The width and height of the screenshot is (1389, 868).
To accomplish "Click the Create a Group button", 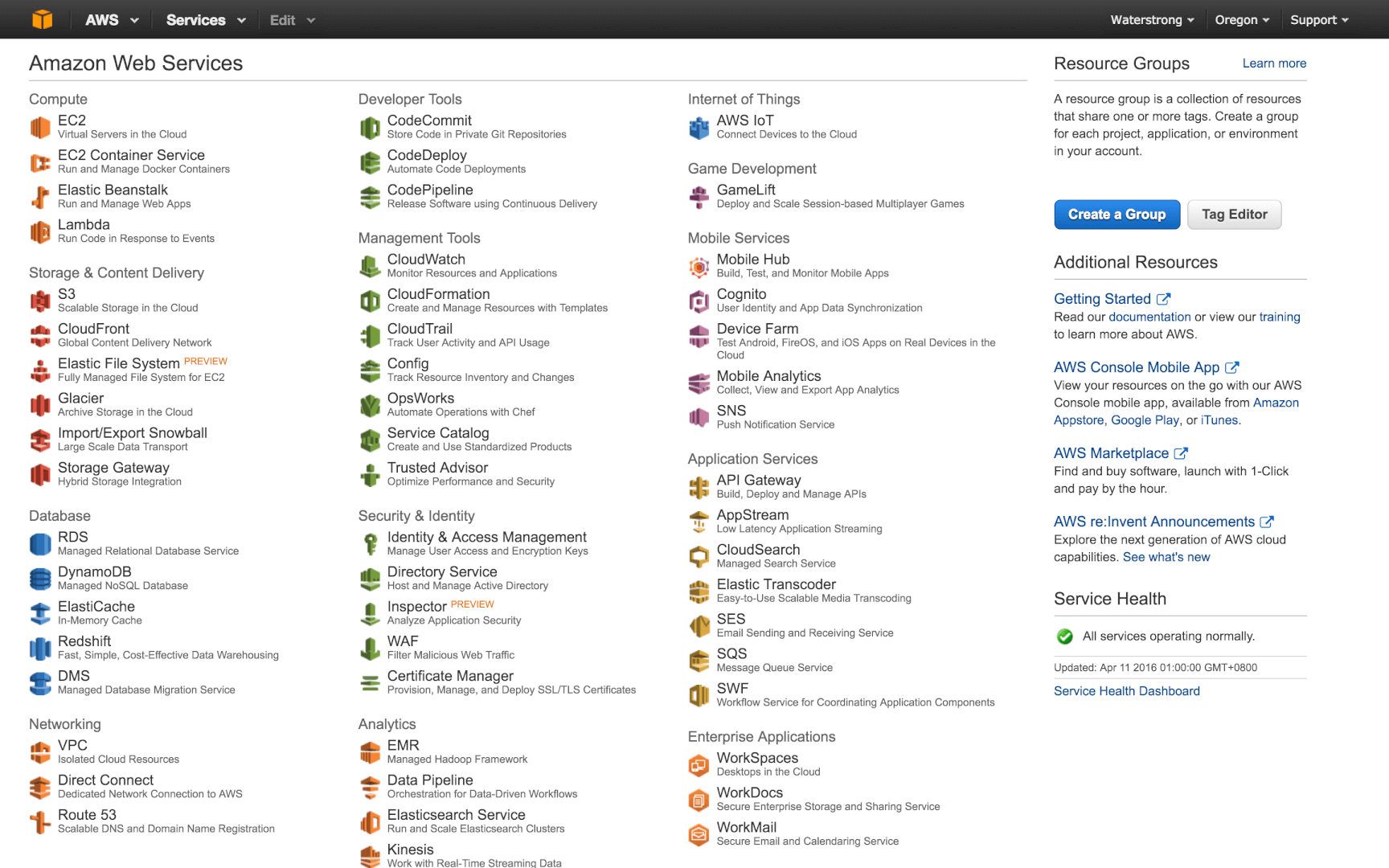I will click(1117, 215).
